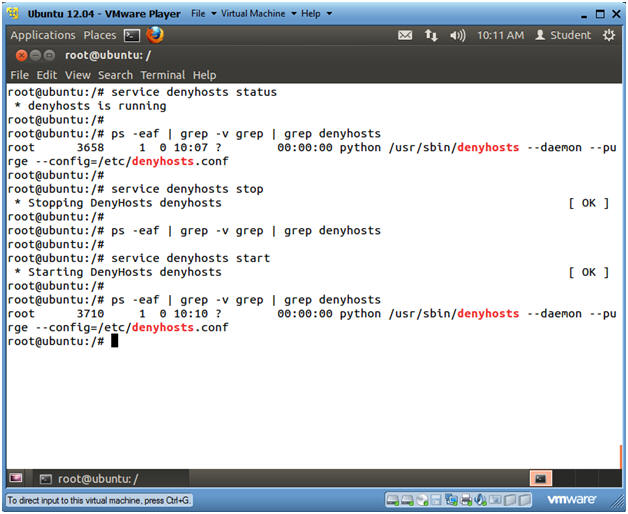Close the VMware Player window
Image resolution: width=628 pixels, height=514 pixels.
(616, 14)
